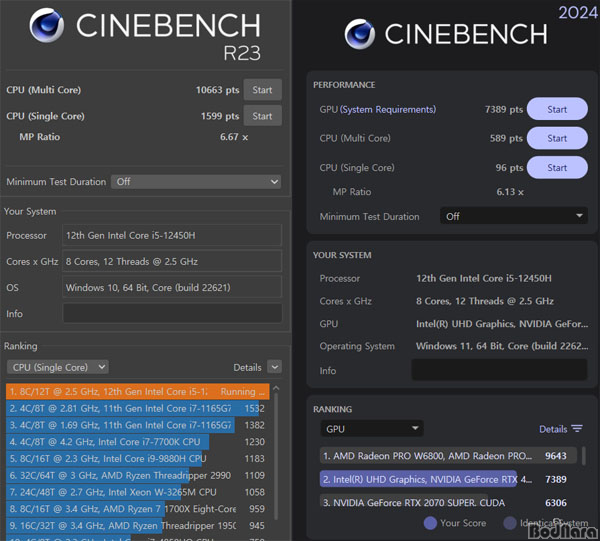Select the AMD Radeon PRO W6800 ranking row
Screen dimensions: 600x541
(448, 456)
